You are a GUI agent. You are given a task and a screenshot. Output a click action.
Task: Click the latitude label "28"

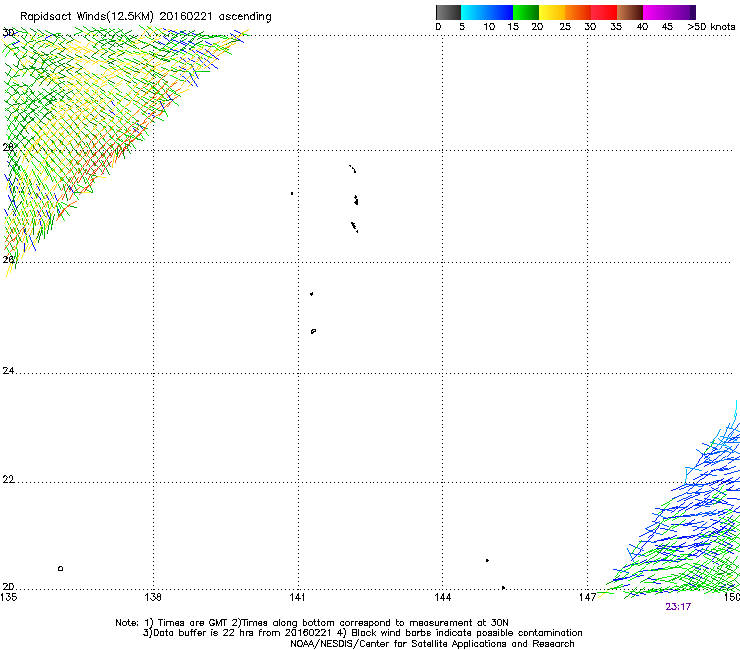click(x=8, y=147)
